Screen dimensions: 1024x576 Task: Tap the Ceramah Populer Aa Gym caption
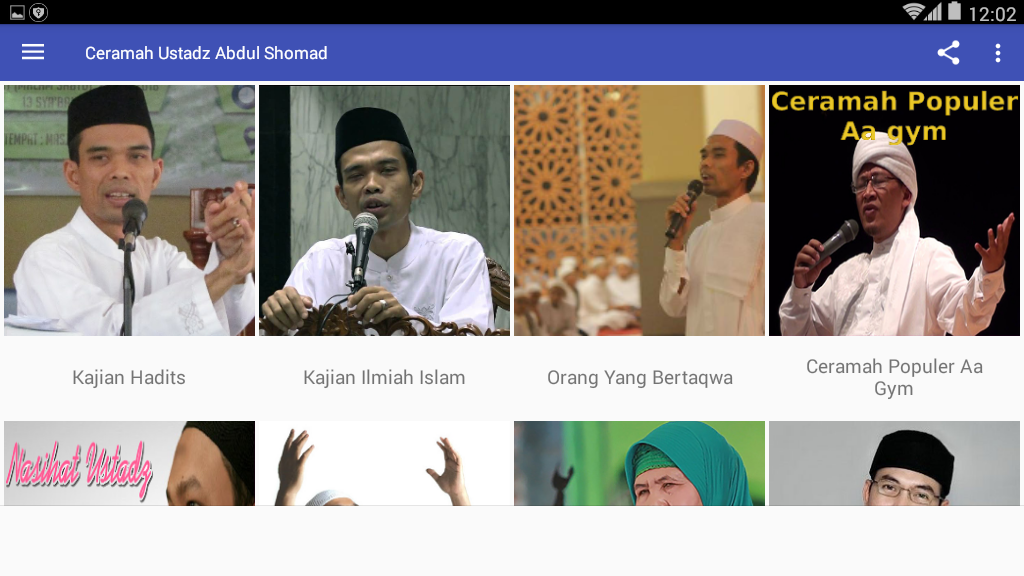point(894,377)
